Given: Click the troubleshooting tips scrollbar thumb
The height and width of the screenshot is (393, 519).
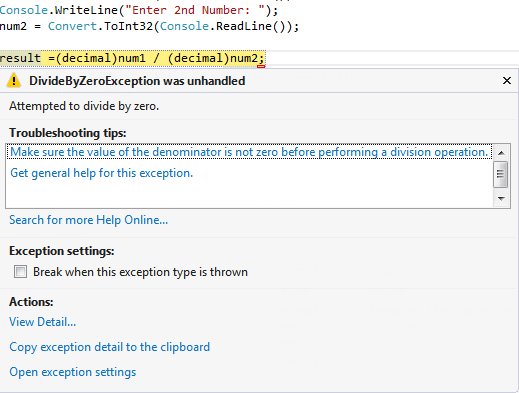Looking at the screenshot, I should 501,174.
